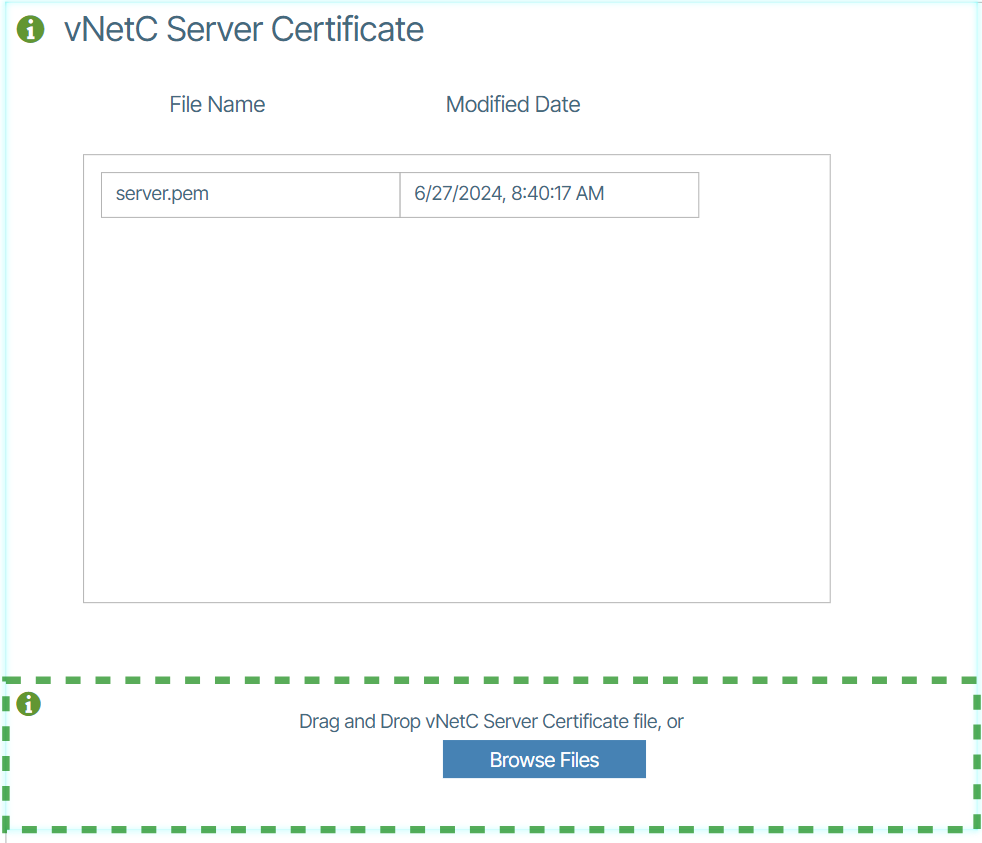Click the green info icon in the drop zone

click(29, 705)
